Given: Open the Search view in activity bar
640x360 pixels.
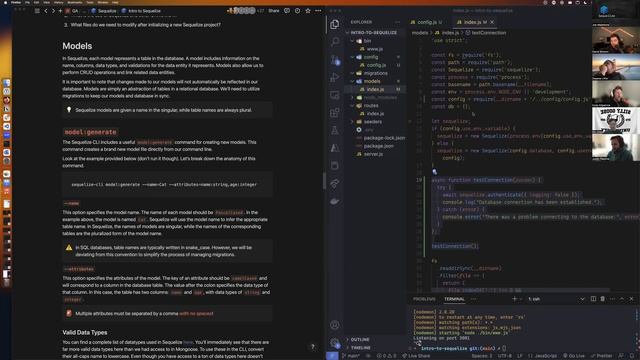Looking at the screenshot, I should (x=335, y=42).
